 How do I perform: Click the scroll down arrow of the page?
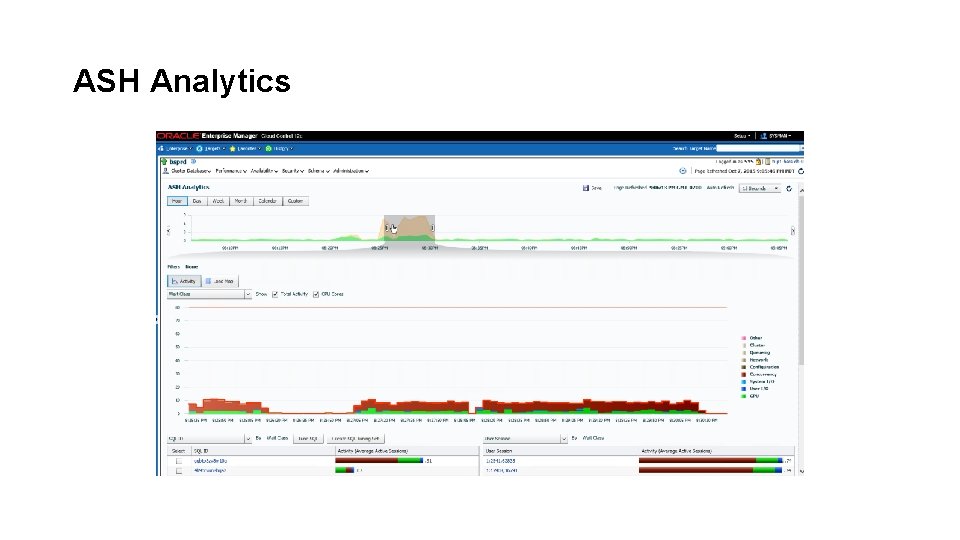pos(801,471)
